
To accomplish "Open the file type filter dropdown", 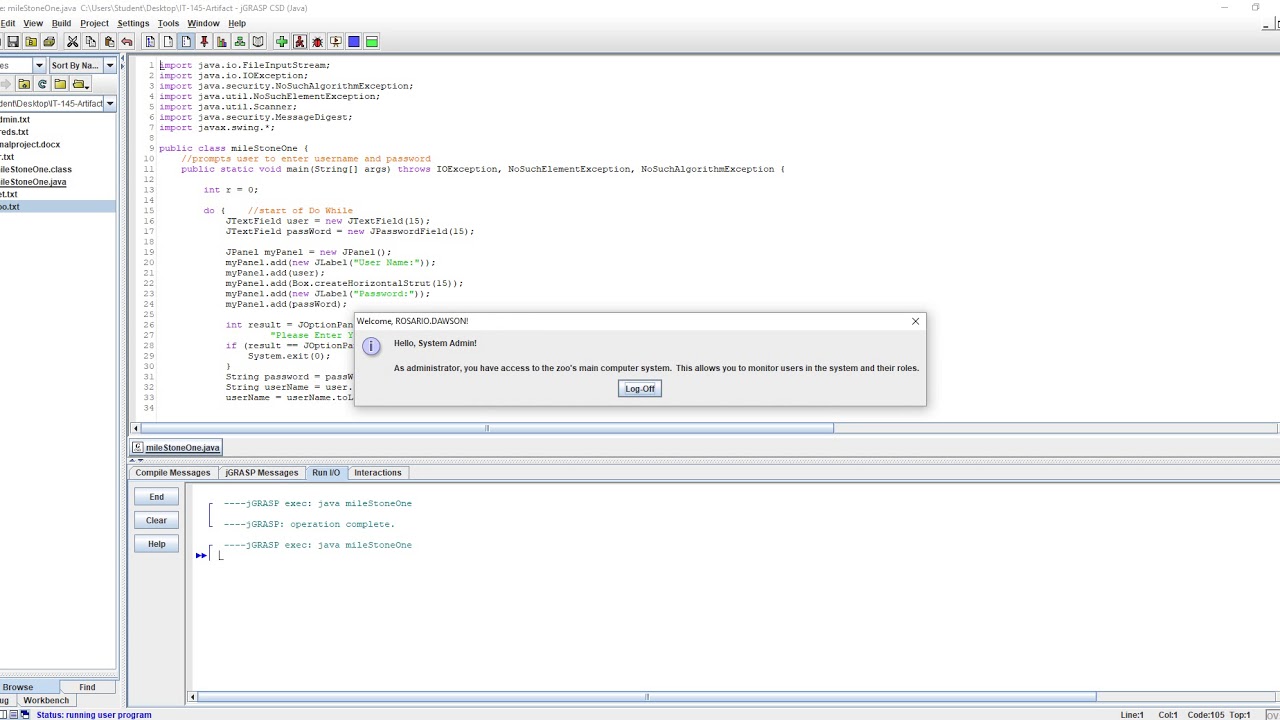I will click(x=39, y=65).
